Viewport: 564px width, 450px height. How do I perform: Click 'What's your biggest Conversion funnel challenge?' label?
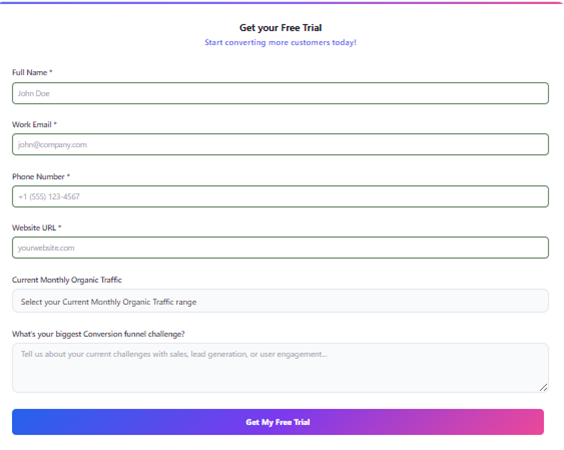click(x=98, y=334)
